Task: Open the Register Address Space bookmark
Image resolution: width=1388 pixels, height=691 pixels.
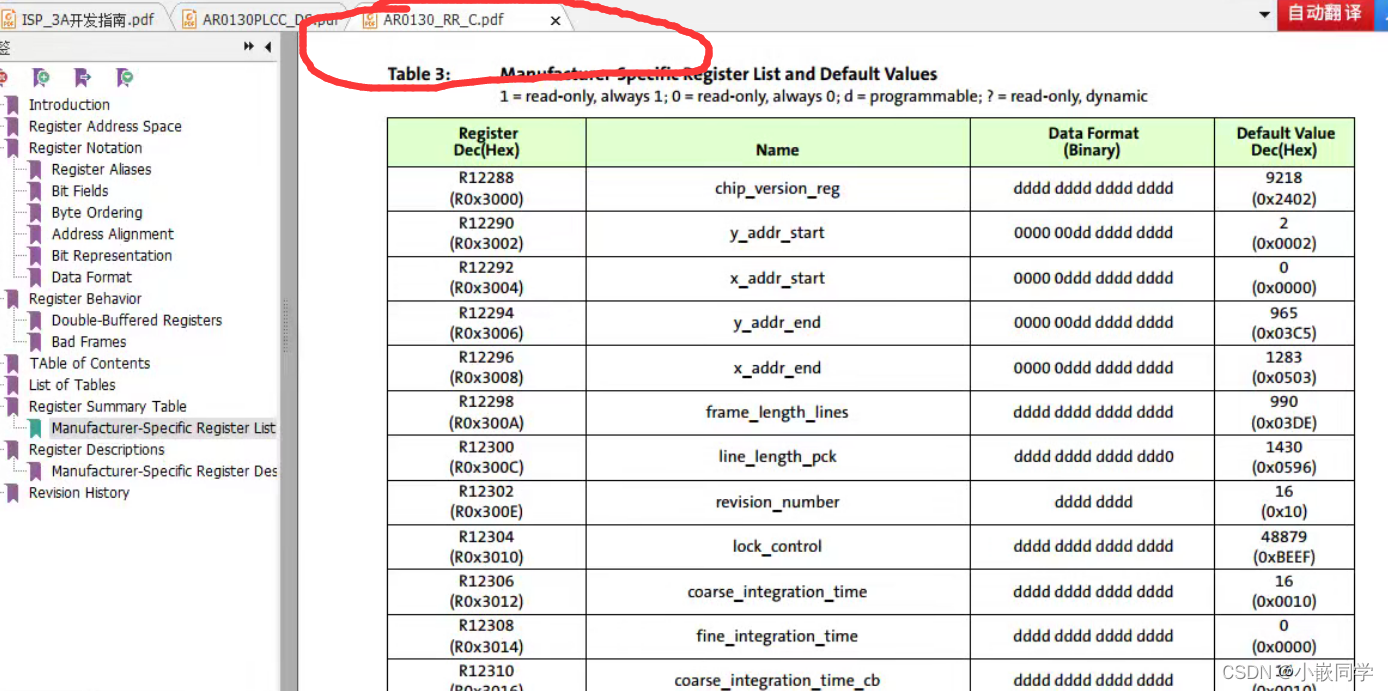Action: 105,127
